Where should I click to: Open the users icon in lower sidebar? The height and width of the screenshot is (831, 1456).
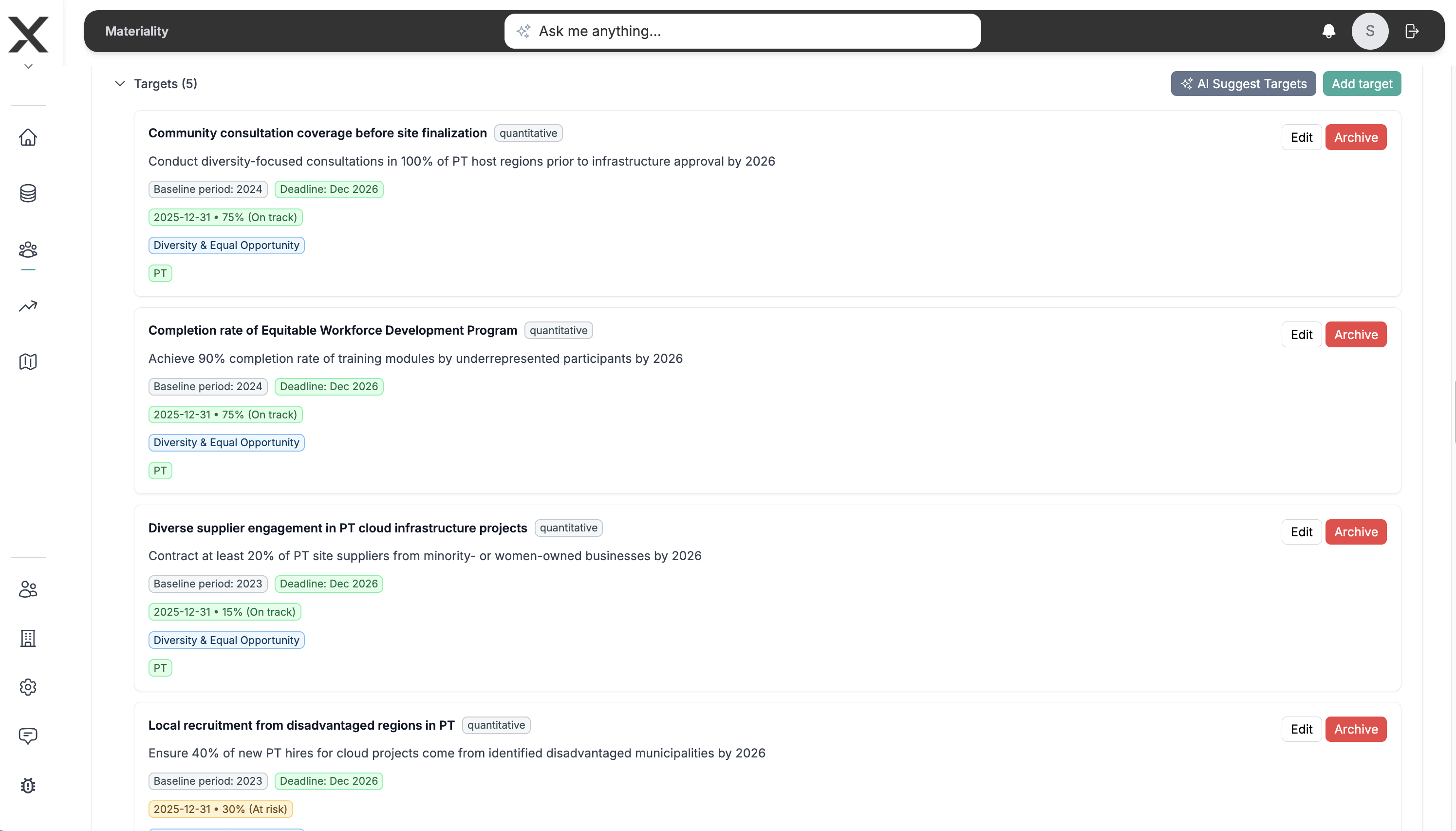28,589
